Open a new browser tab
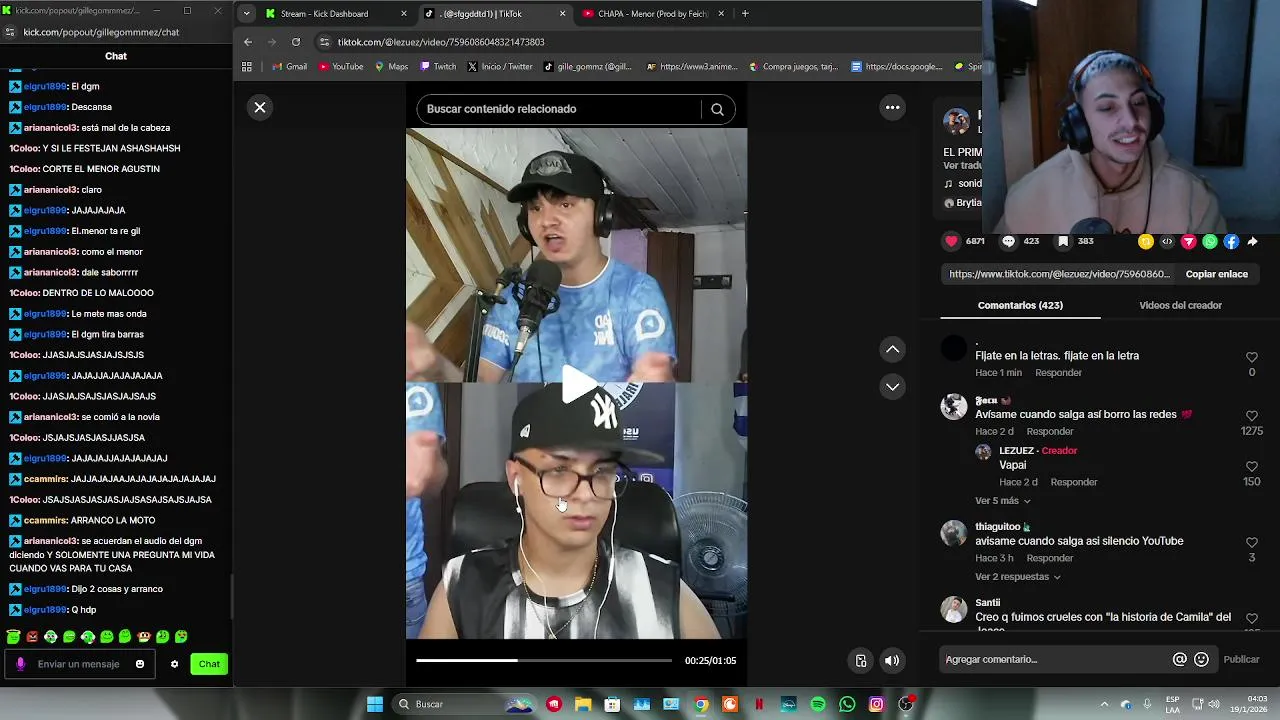1280x720 pixels. [x=745, y=14]
